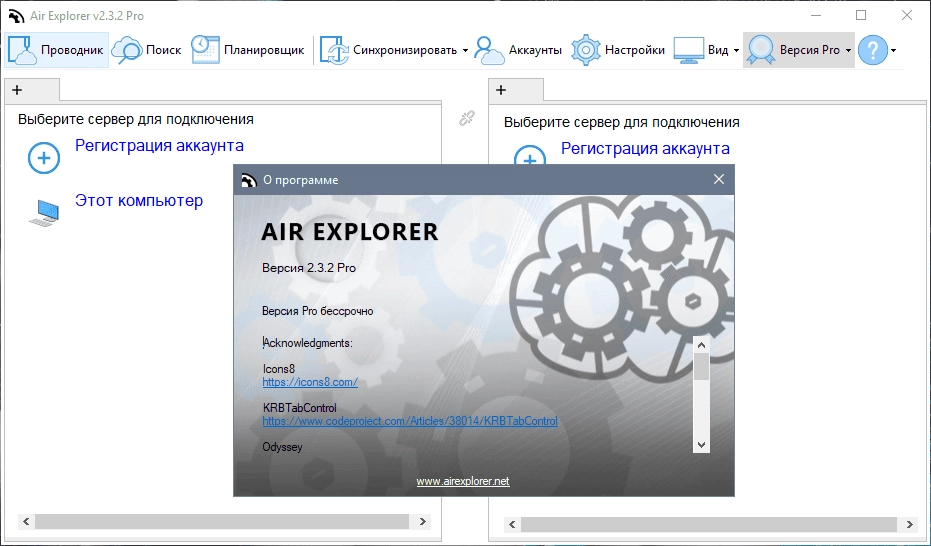The height and width of the screenshot is (546, 931).
Task: Click the Вид view monitor icon
Action: pos(688,50)
